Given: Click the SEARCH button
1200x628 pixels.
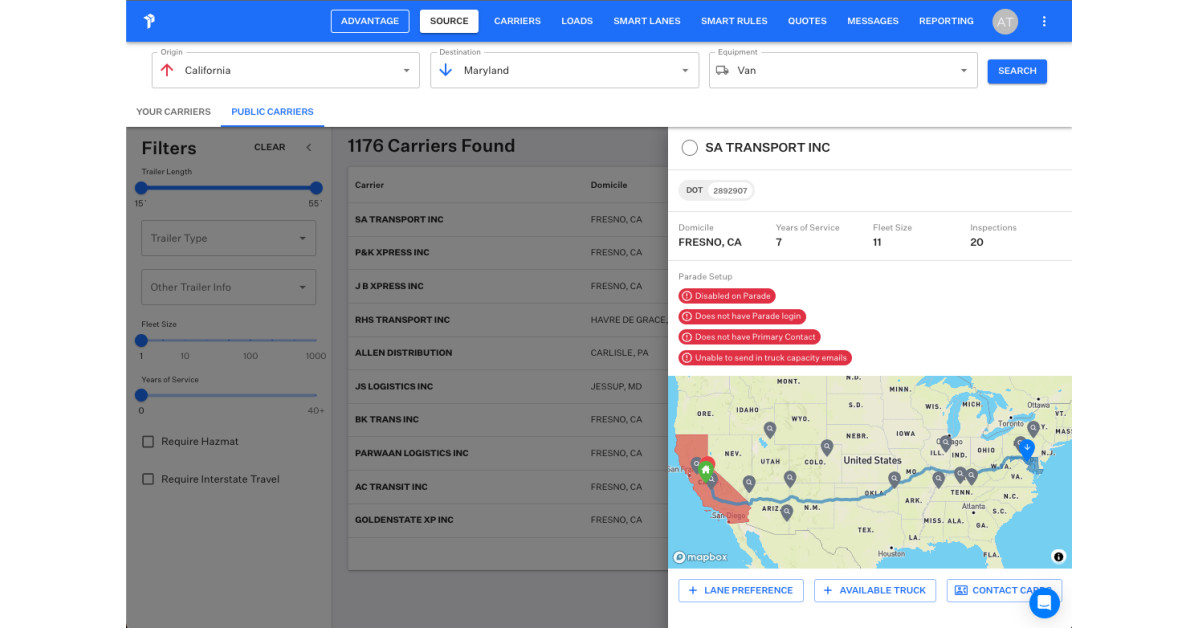Looking at the screenshot, I should (x=1017, y=71).
